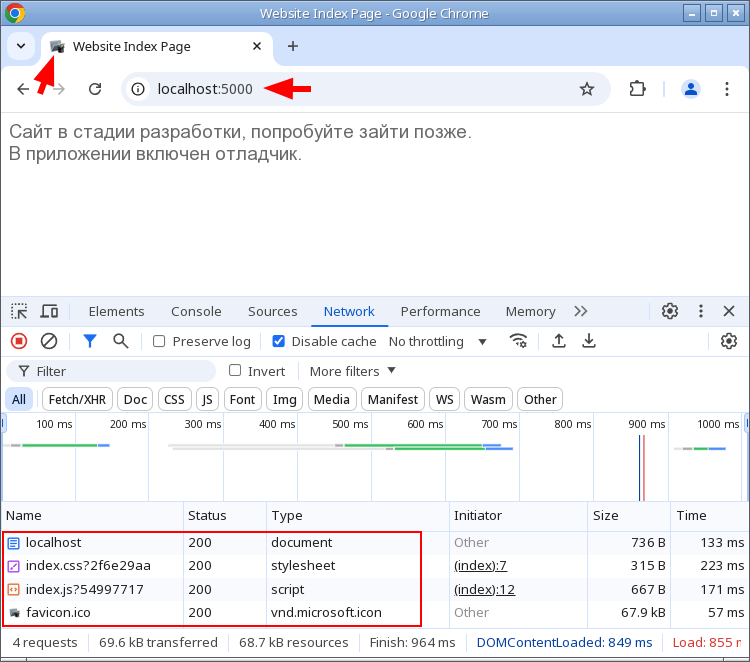Screen dimensions: 750x662
Task: Open DevTools settings gear
Action: pyautogui.click(x=670, y=311)
